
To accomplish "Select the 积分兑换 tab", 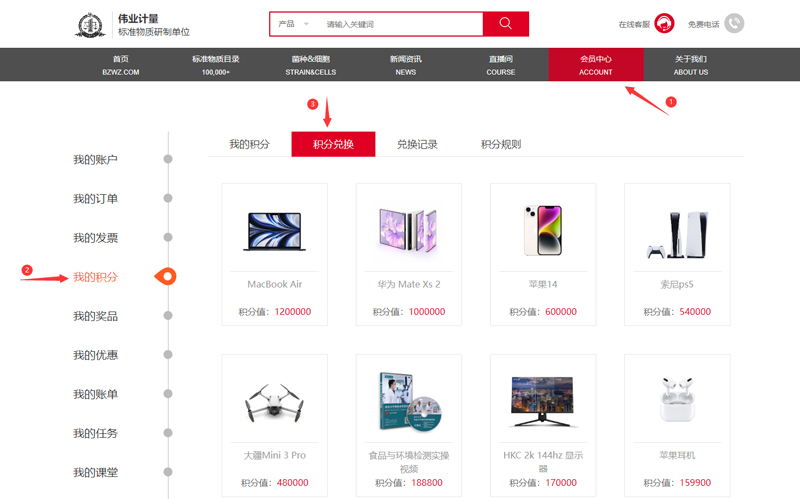I will tap(333, 144).
